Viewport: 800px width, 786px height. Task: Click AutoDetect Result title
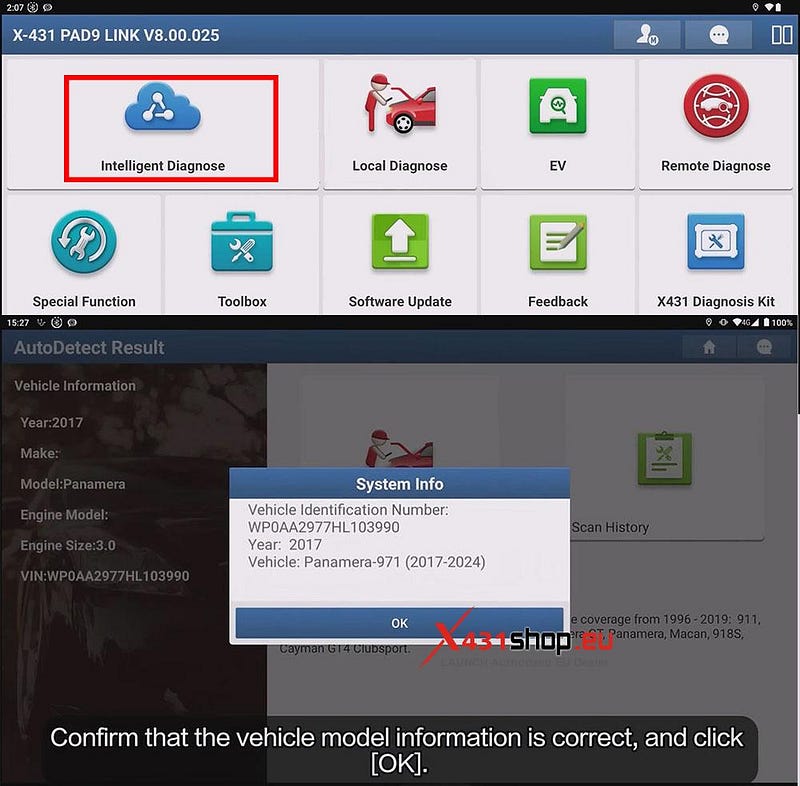[x=89, y=347]
